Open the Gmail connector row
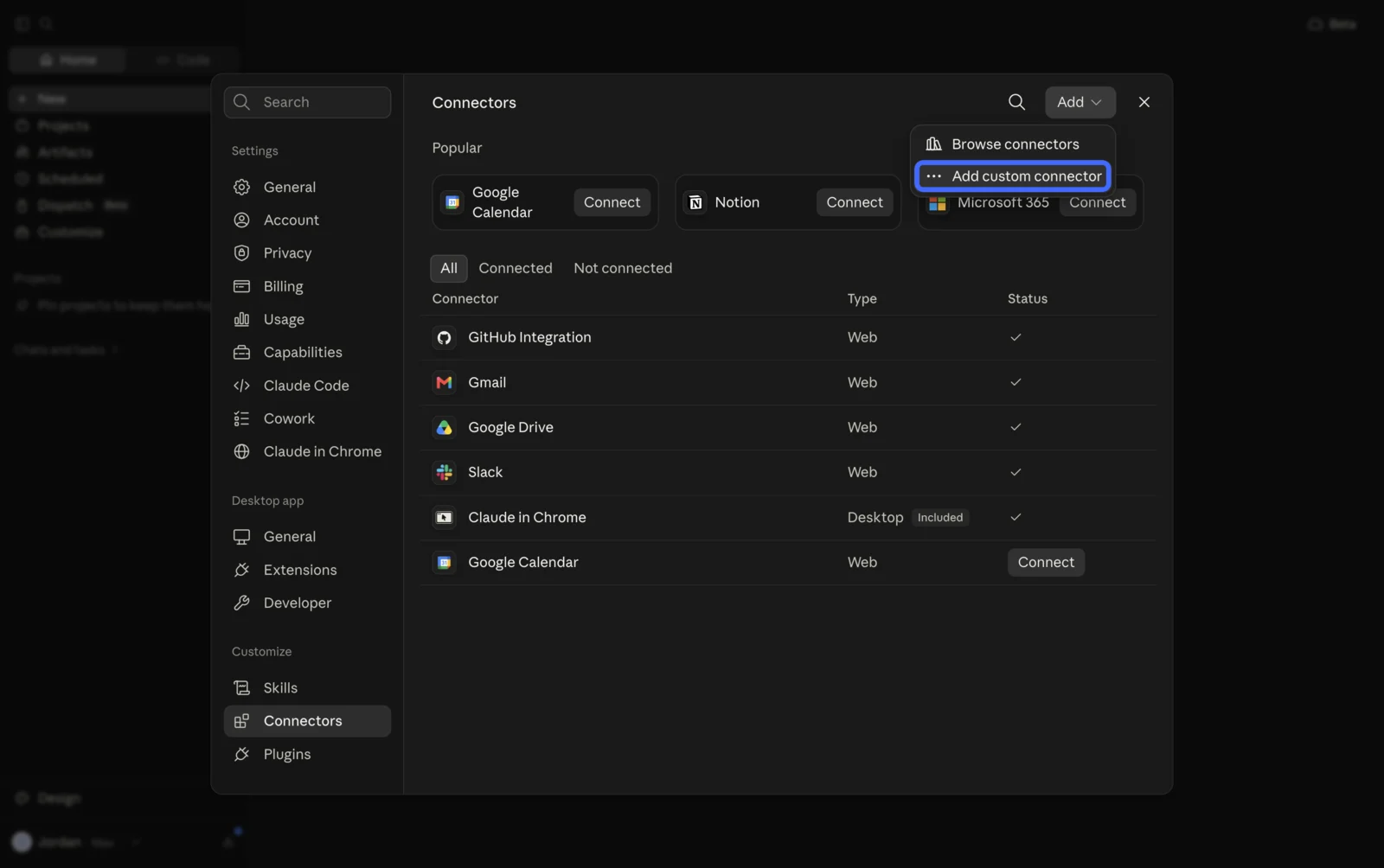Image resolution: width=1384 pixels, height=868 pixels. (x=788, y=383)
